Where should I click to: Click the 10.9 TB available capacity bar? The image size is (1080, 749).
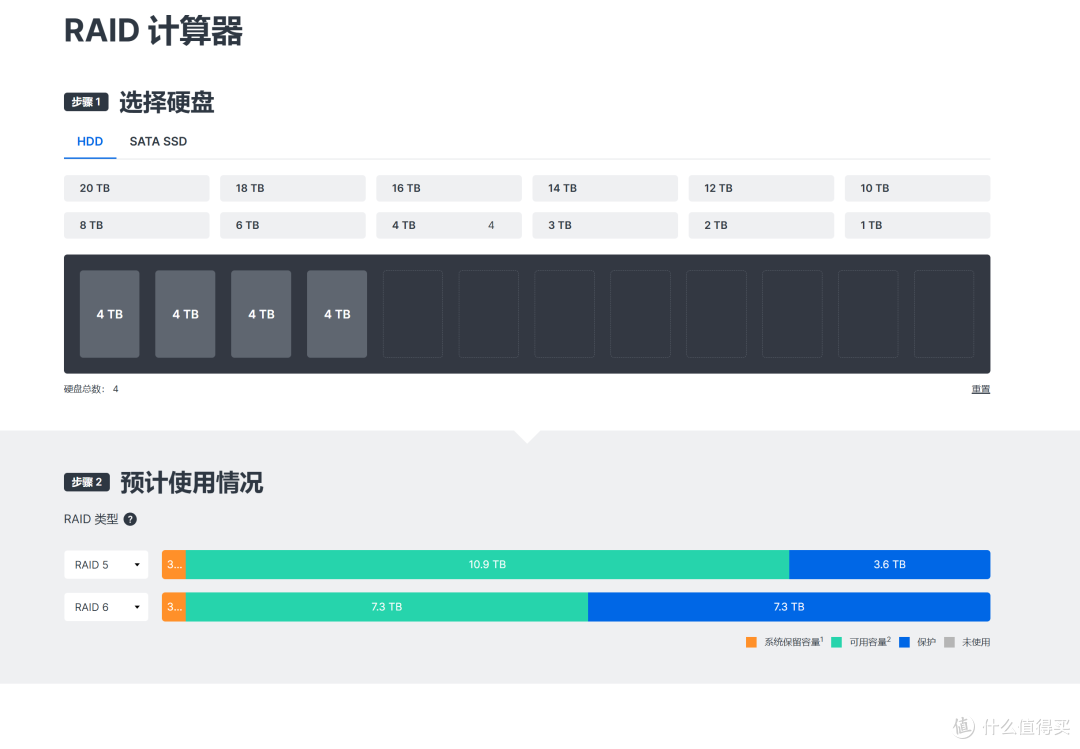pos(488,564)
